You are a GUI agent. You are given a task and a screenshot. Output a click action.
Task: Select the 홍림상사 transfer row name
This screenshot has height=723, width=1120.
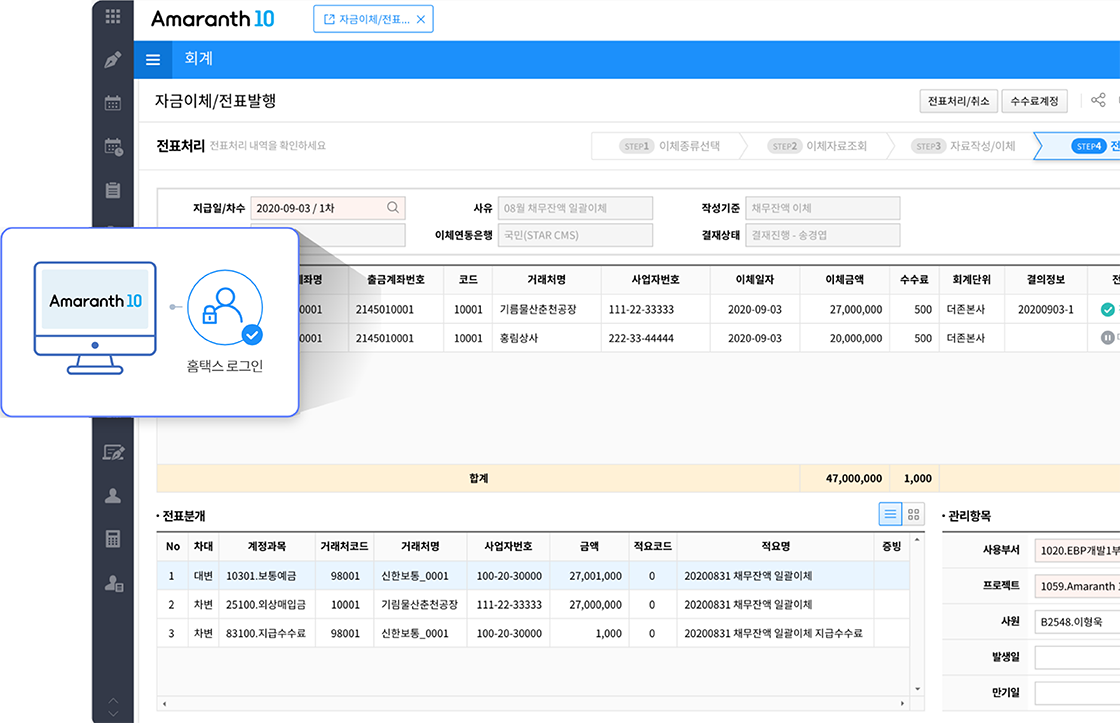point(519,338)
